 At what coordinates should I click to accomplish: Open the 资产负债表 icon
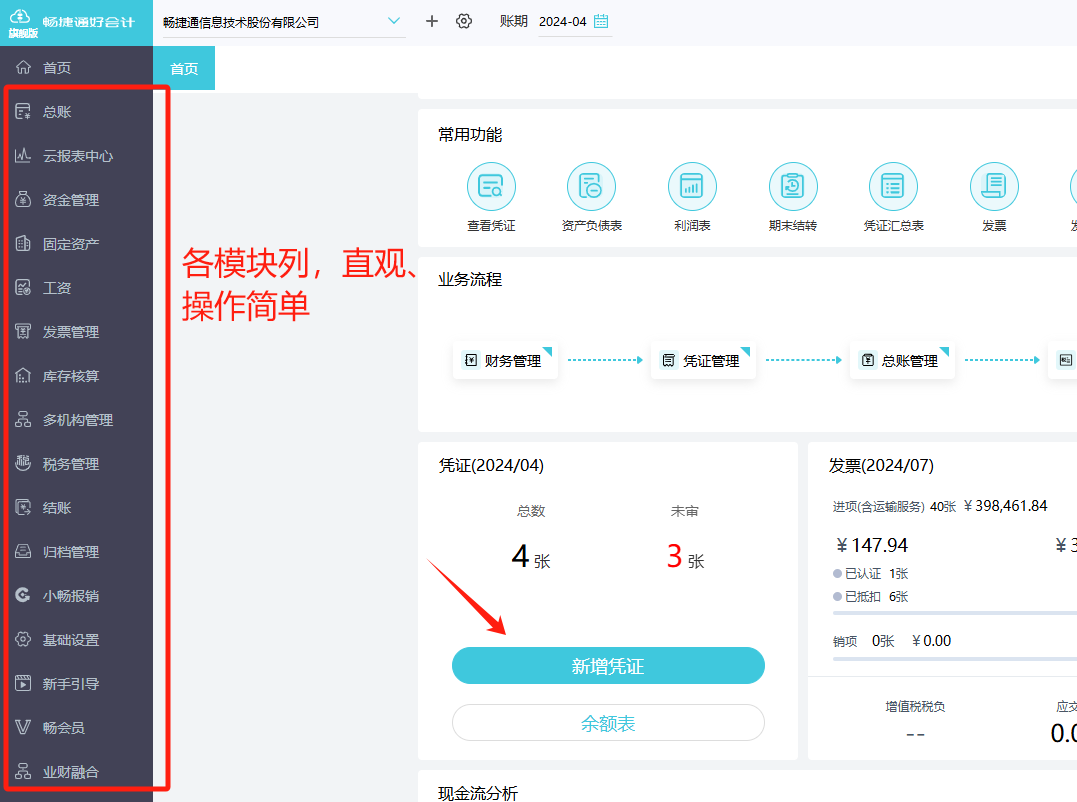point(591,186)
